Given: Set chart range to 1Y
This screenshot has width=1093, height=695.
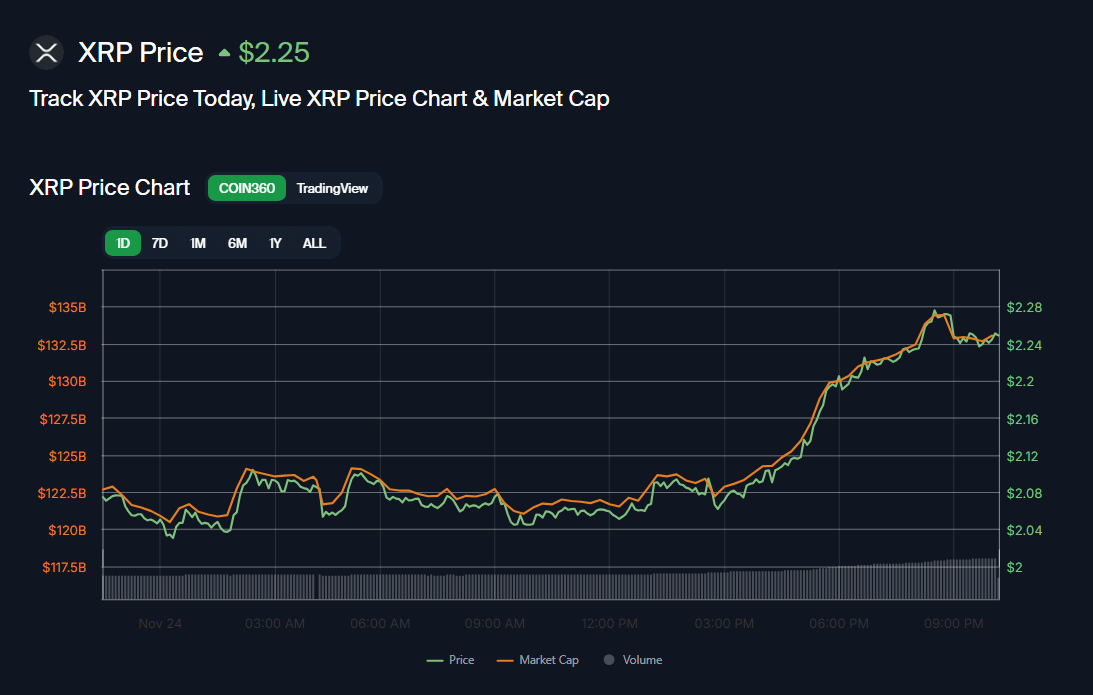Looking at the screenshot, I should (275, 243).
